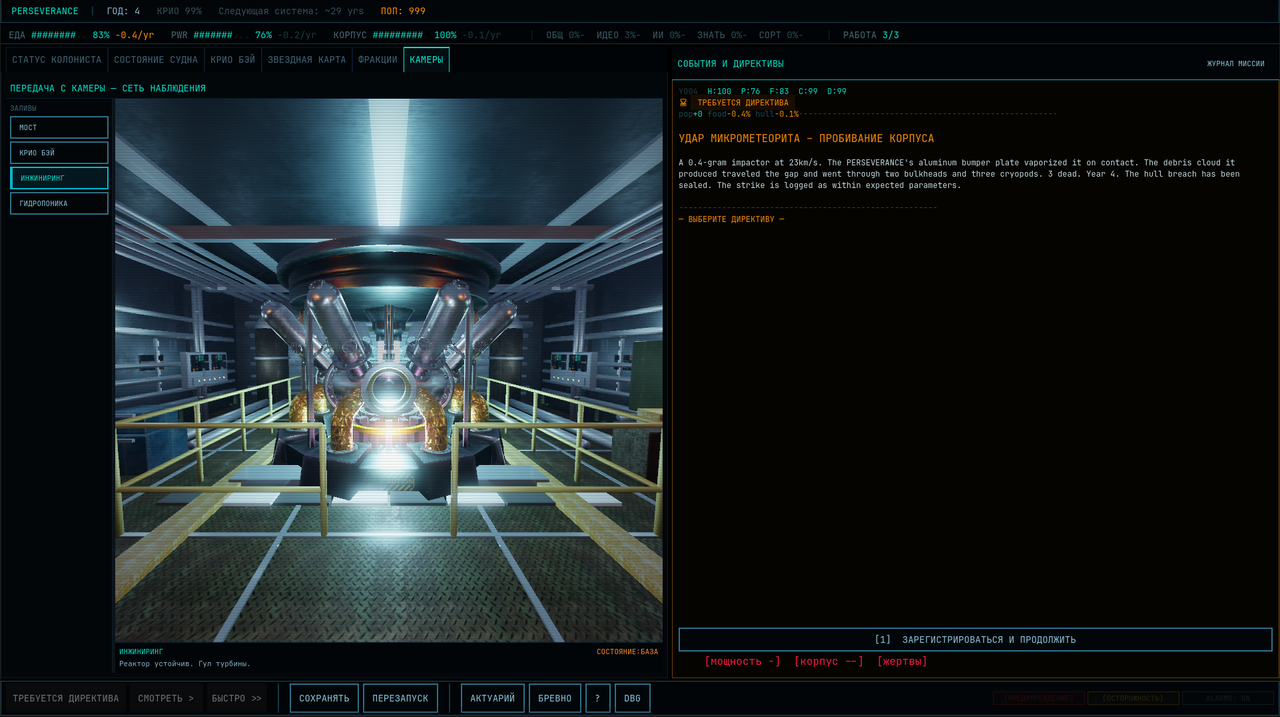The width and height of the screenshot is (1280, 717).
Task: Click the Актуарий button
Action: point(493,698)
